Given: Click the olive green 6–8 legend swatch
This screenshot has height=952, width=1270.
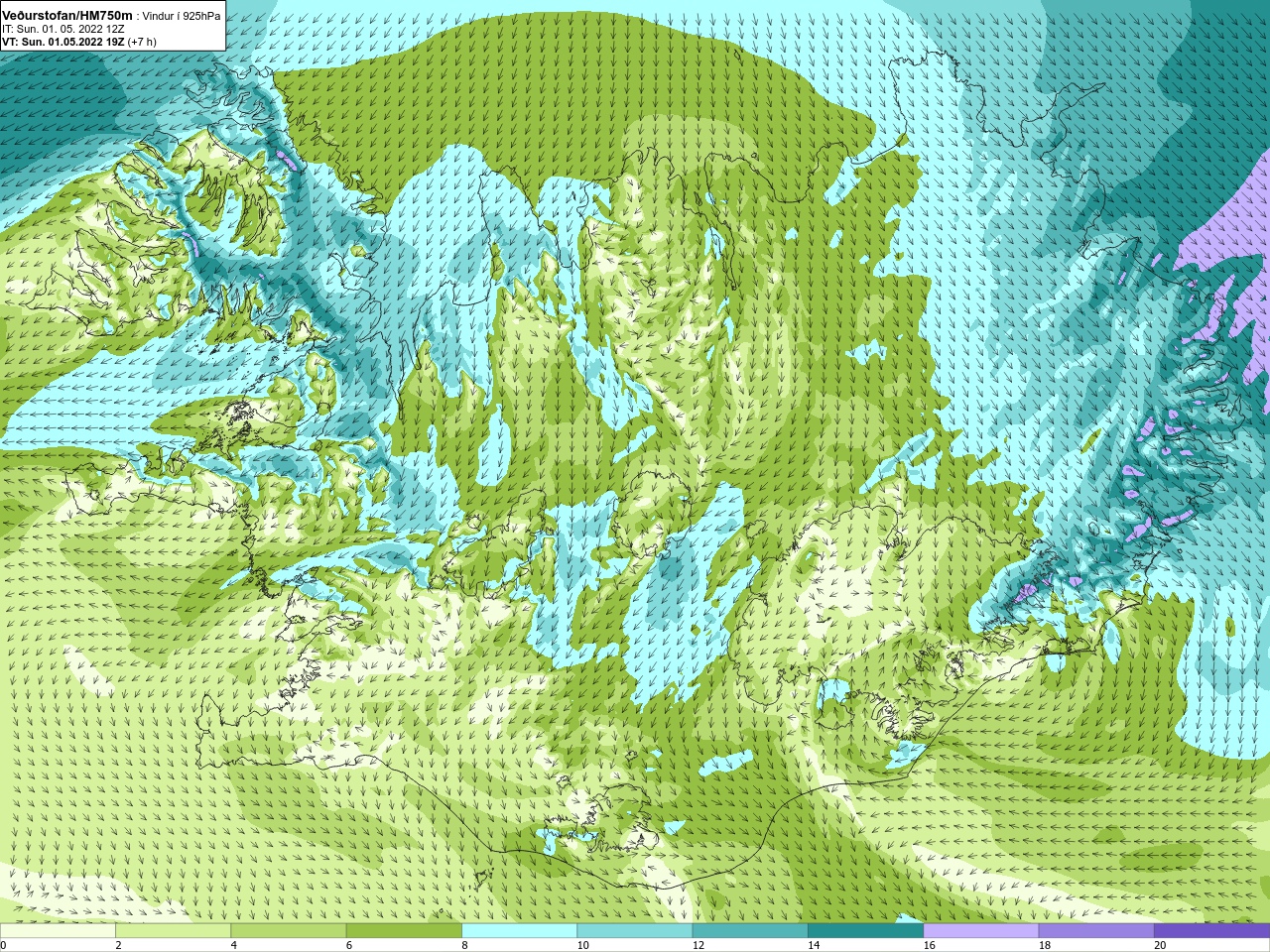Looking at the screenshot, I should (x=404, y=931).
